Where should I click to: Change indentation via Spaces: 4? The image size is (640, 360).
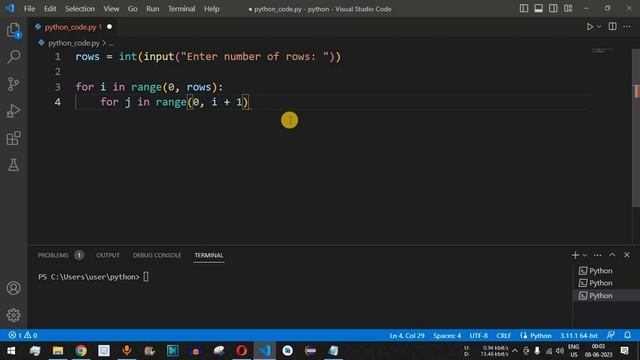coord(447,336)
